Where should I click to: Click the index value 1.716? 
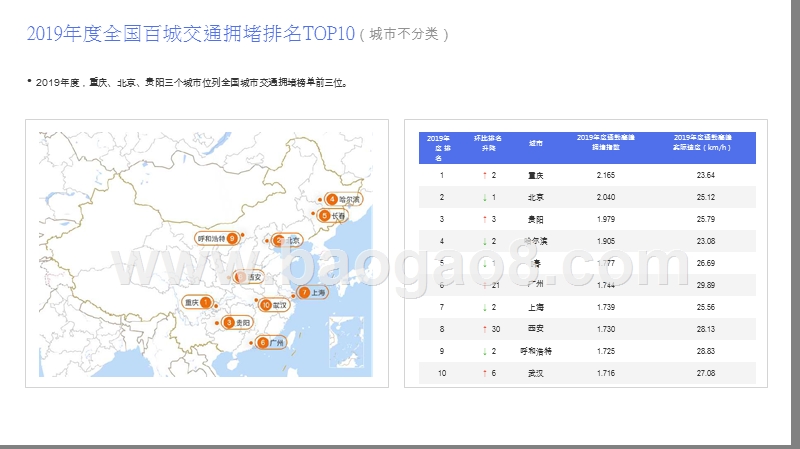click(606, 373)
